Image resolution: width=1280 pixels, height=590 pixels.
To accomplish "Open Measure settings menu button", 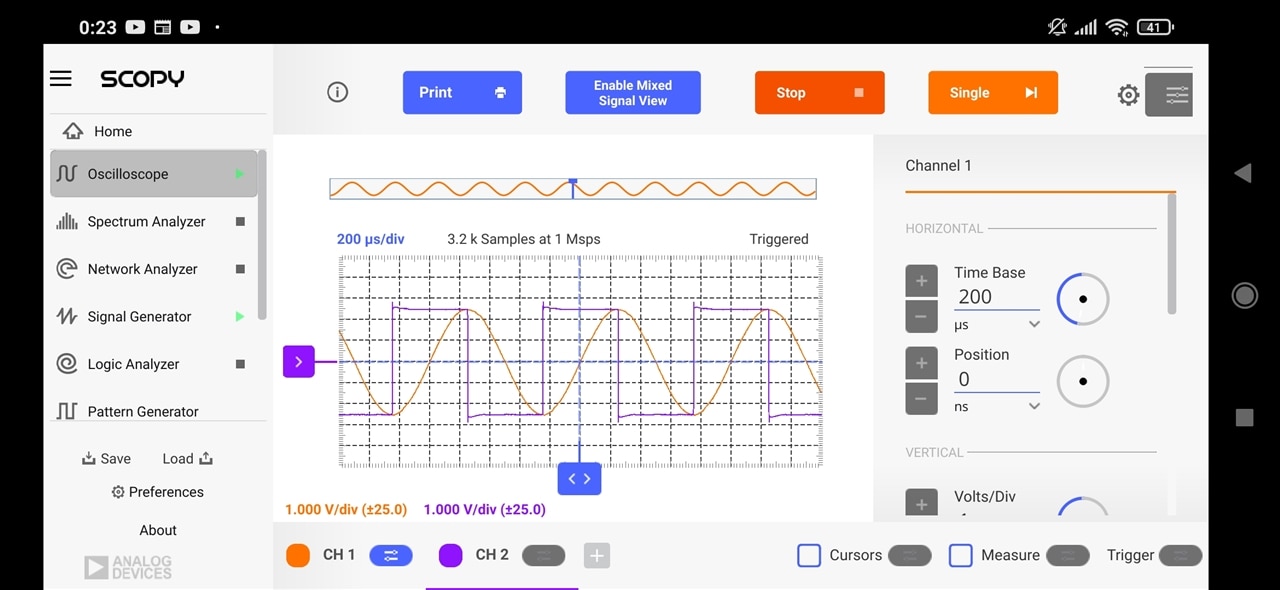I will [x=1068, y=555].
